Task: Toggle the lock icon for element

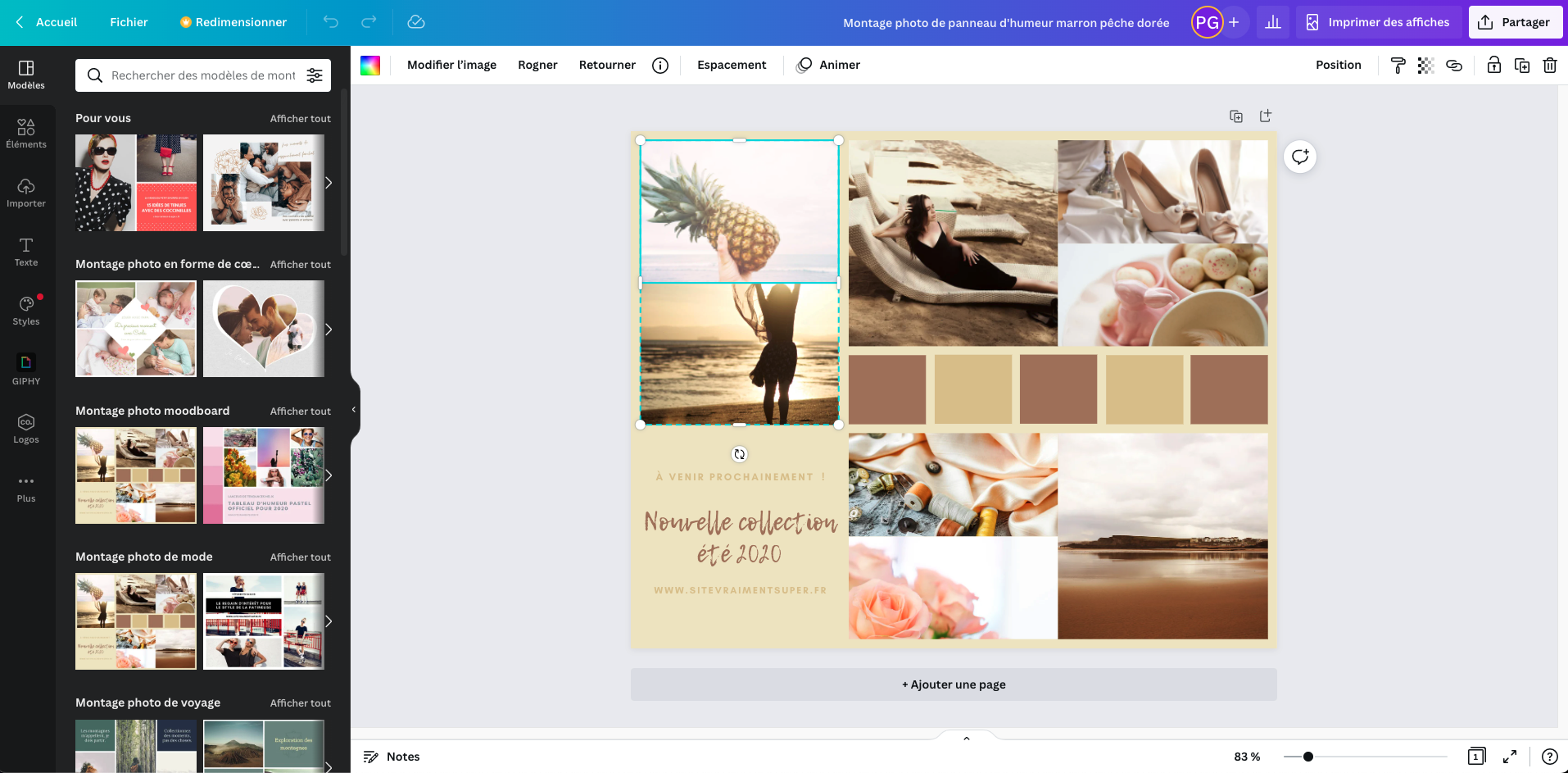Action: (1494, 66)
